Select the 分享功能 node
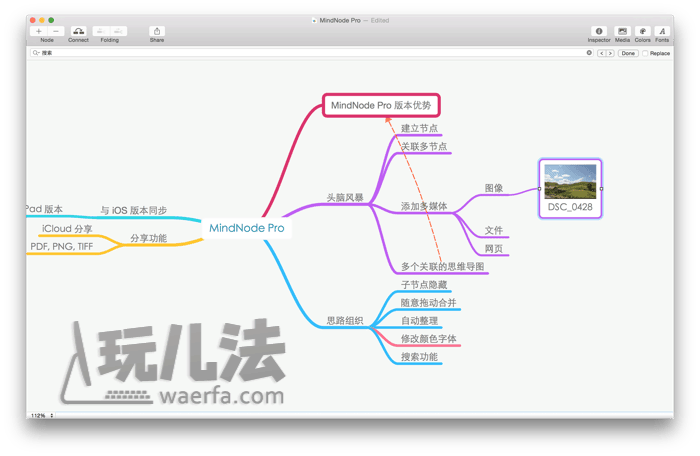The image size is (700, 456). point(149,238)
